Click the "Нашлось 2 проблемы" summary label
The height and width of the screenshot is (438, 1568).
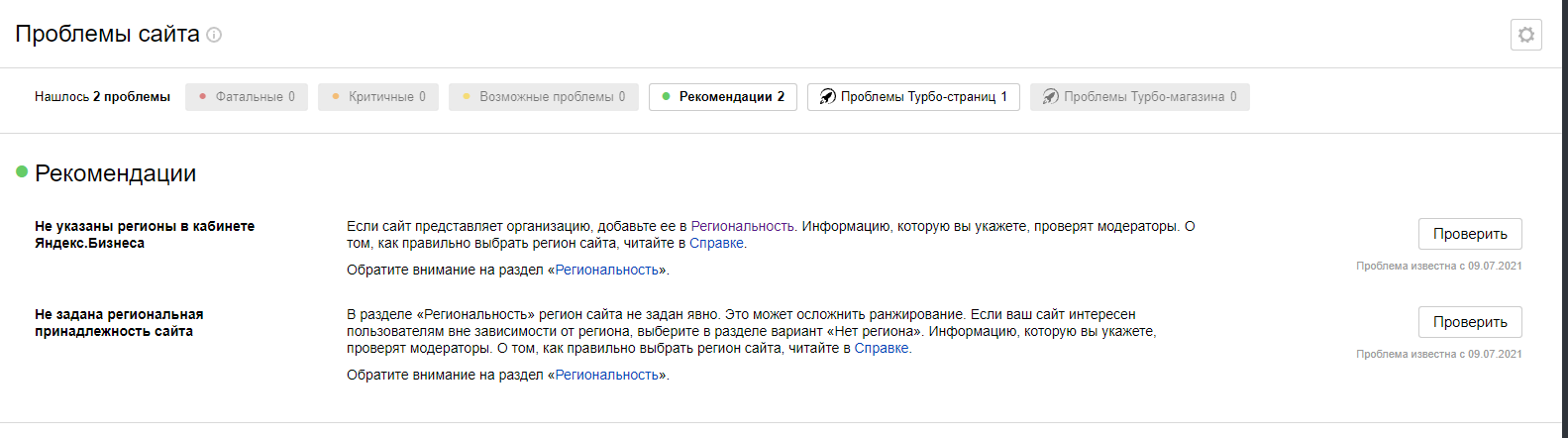(102, 97)
